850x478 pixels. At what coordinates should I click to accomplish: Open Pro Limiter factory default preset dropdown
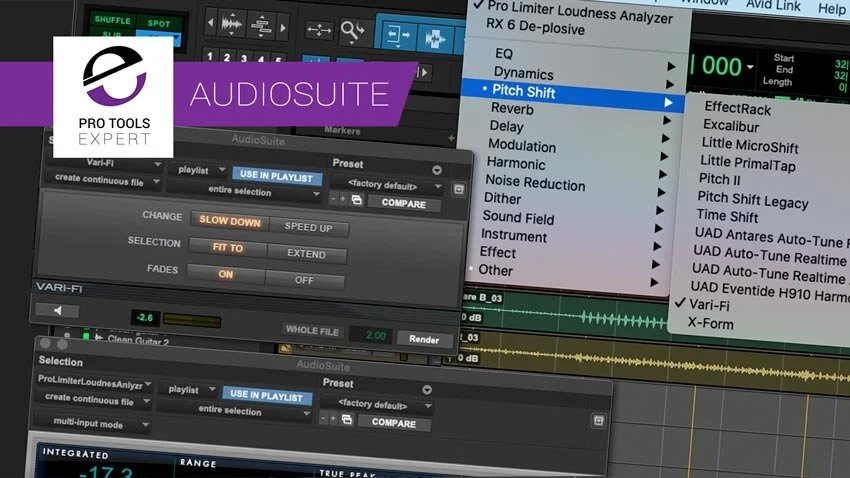[376, 405]
